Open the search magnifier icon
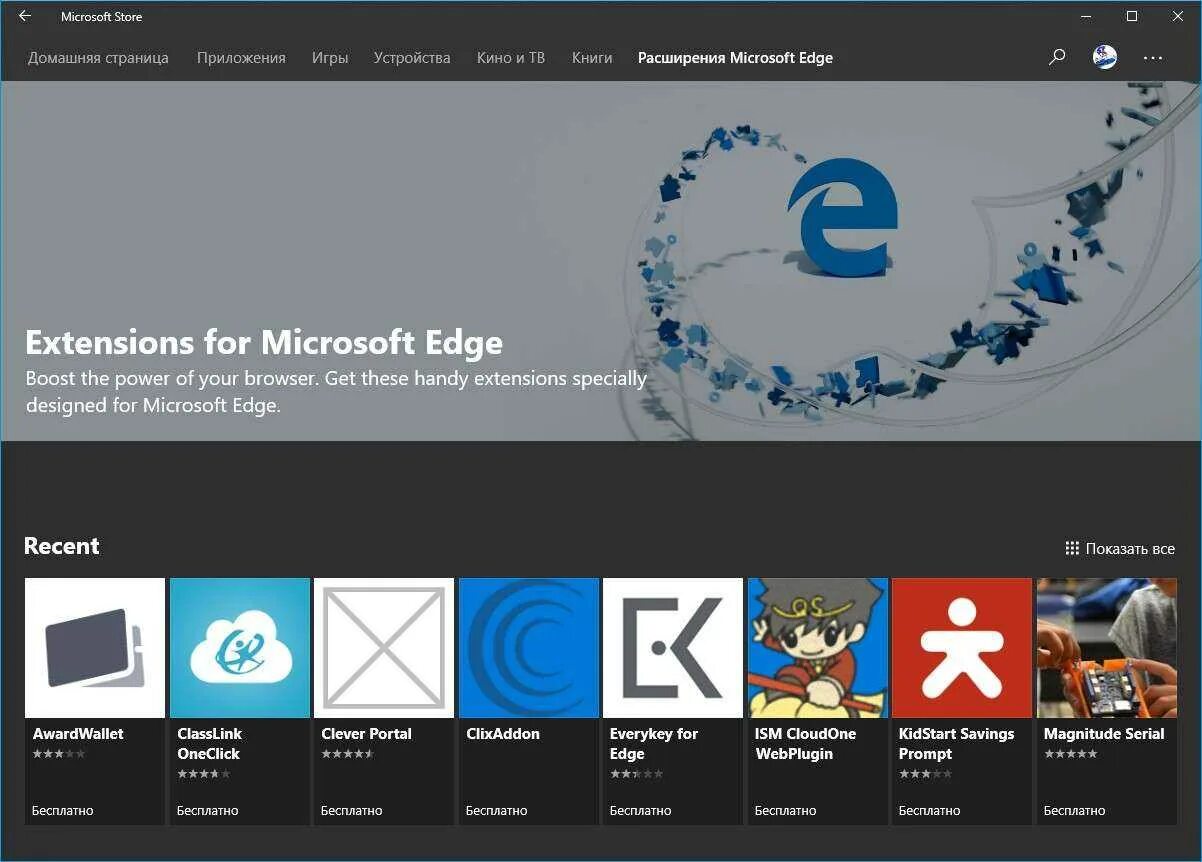The height and width of the screenshot is (862, 1202). click(1057, 57)
